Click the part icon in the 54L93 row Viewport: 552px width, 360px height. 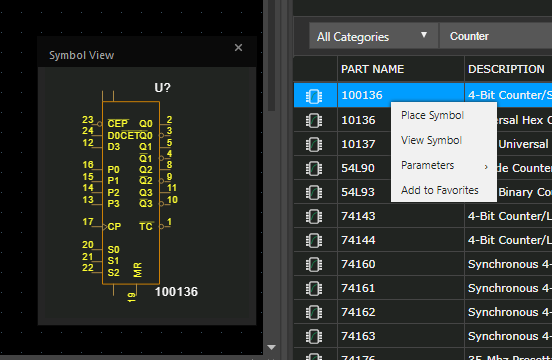tap(314, 192)
